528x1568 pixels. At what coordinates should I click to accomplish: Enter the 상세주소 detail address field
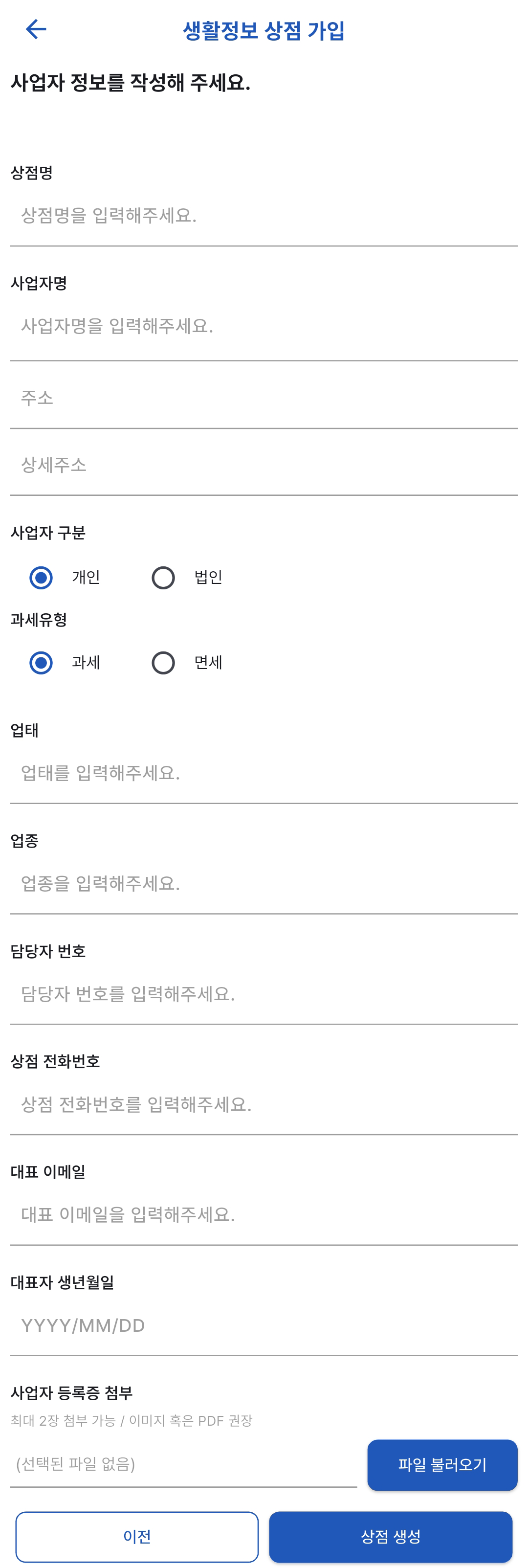264,465
